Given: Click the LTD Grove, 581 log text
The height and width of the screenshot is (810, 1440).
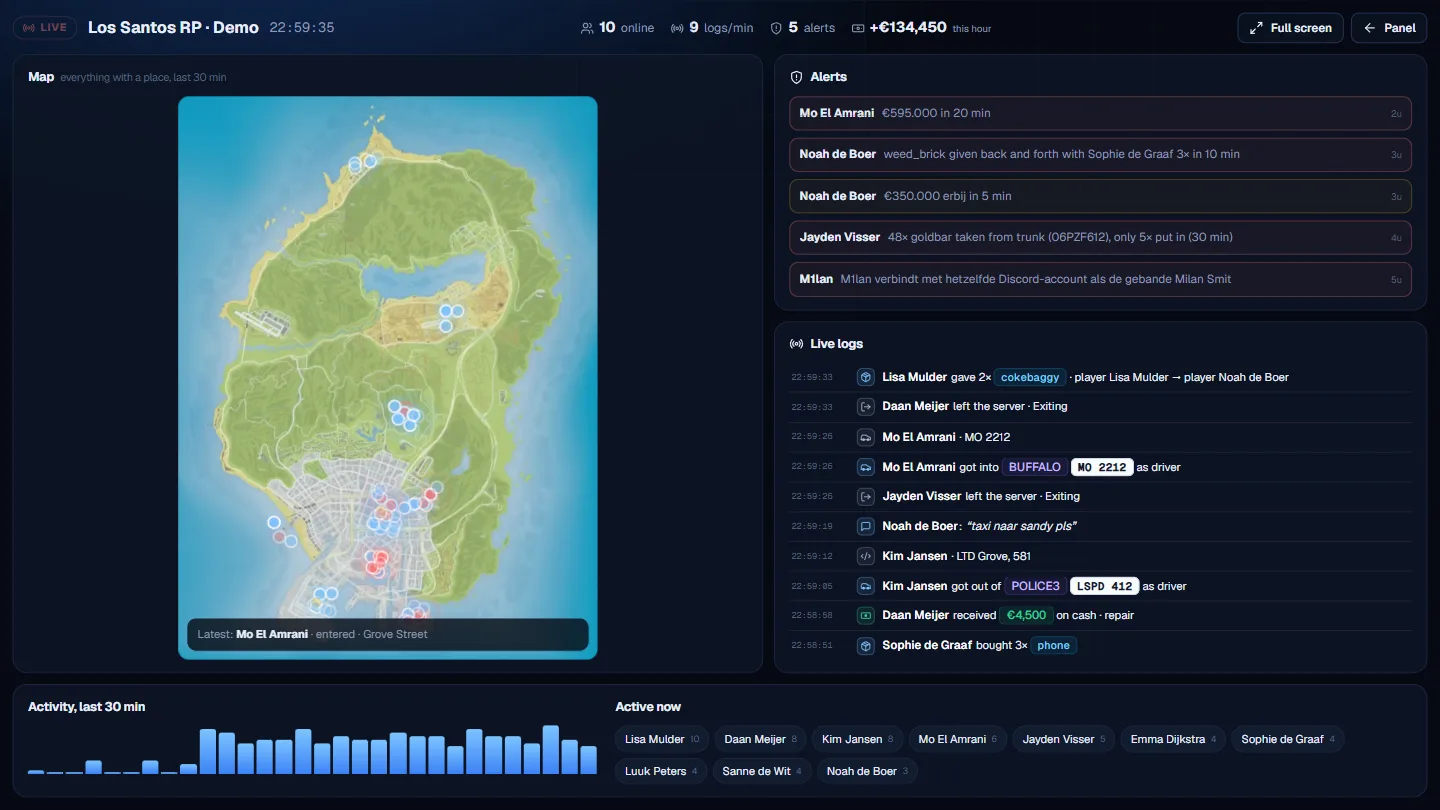Looking at the screenshot, I should click(x=993, y=556).
